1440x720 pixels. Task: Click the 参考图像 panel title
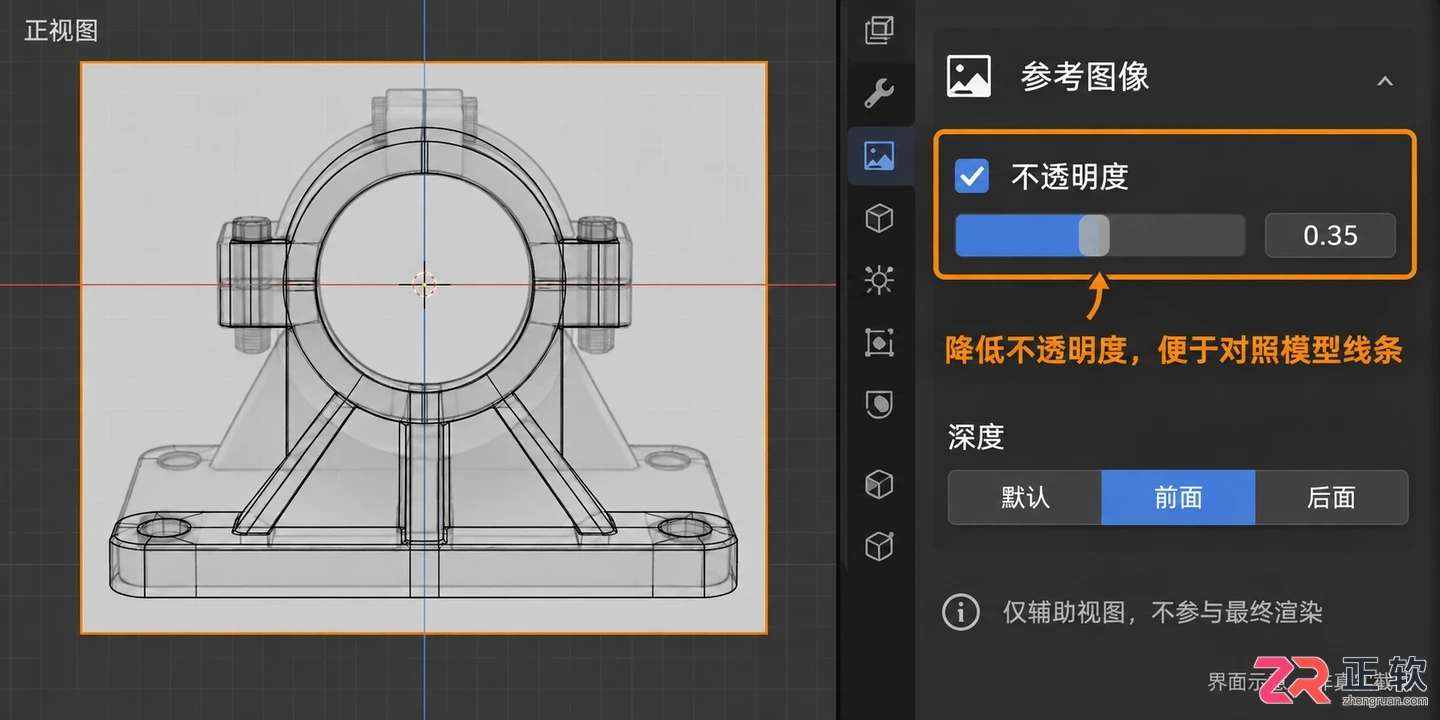1085,76
